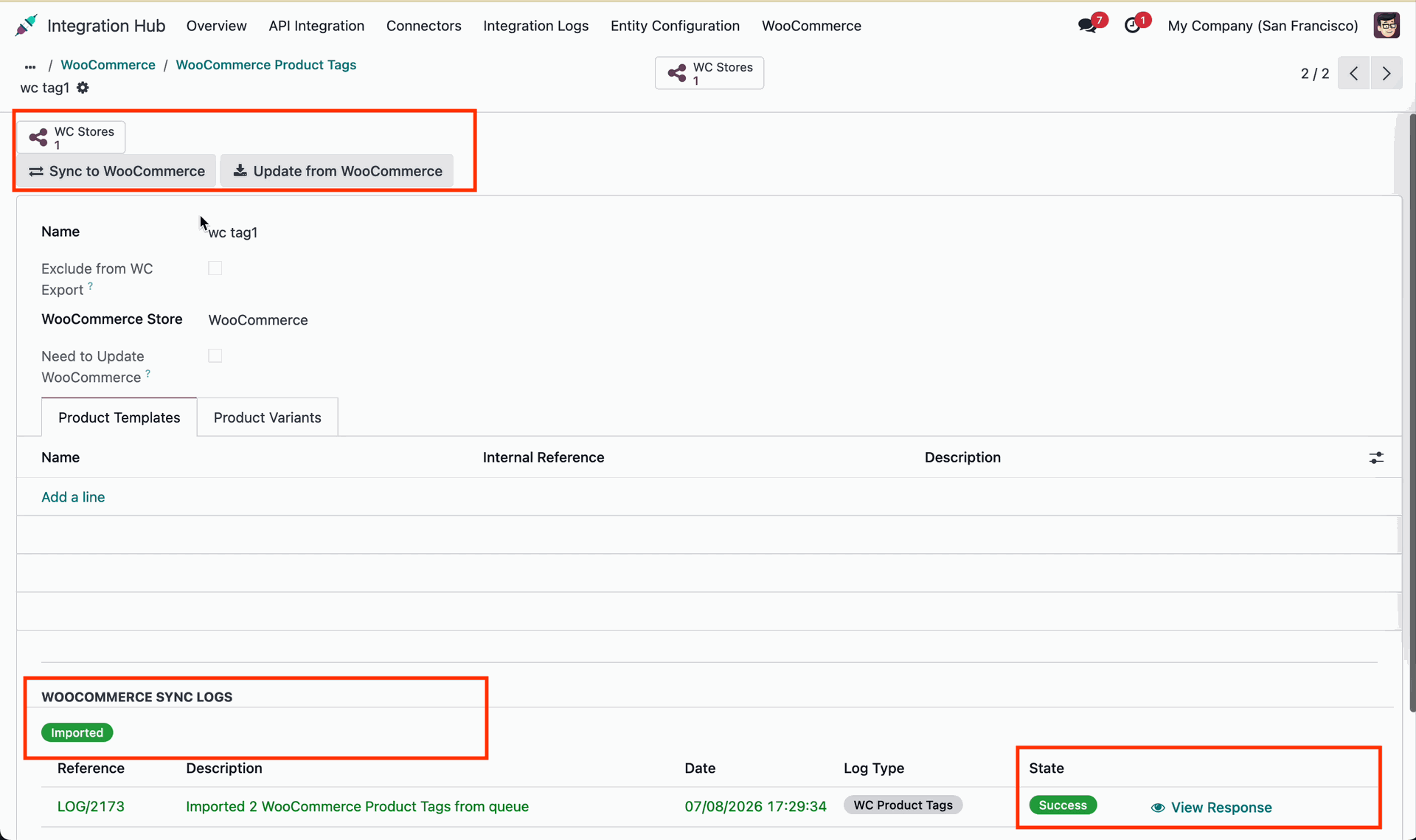The image size is (1416, 840).
Task: Click the Integration Hub app logo icon
Action: (x=26, y=26)
